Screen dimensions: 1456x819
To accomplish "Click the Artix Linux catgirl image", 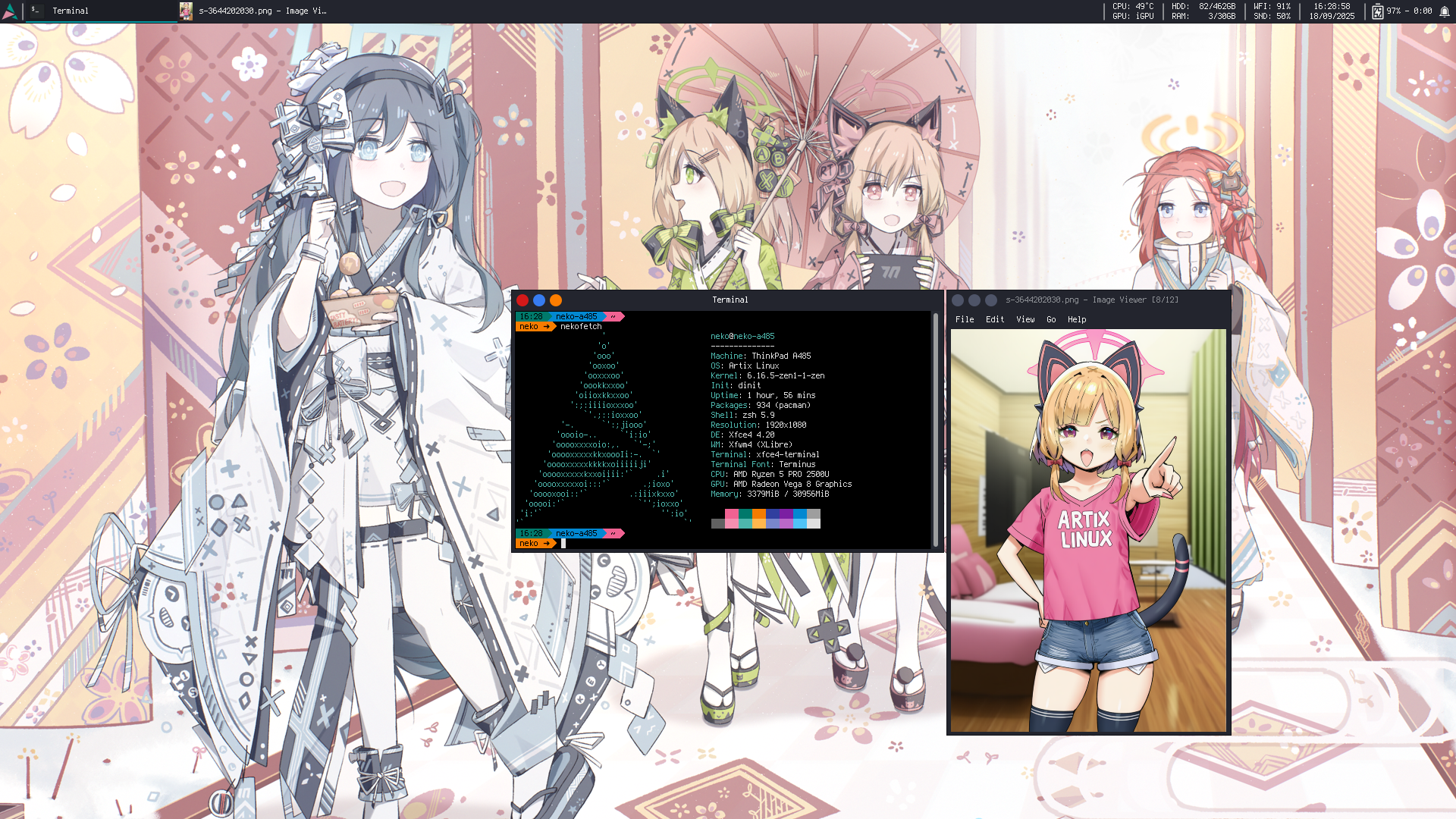I will pyautogui.click(x=1088, y=531).
